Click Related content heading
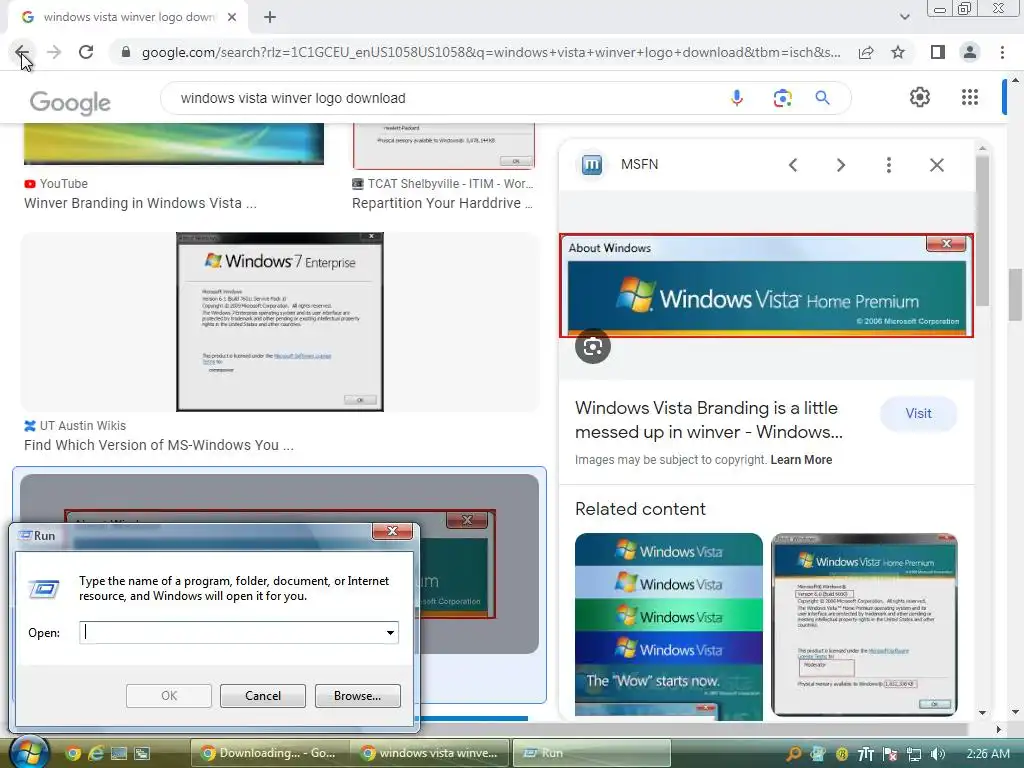 point(640,509)
